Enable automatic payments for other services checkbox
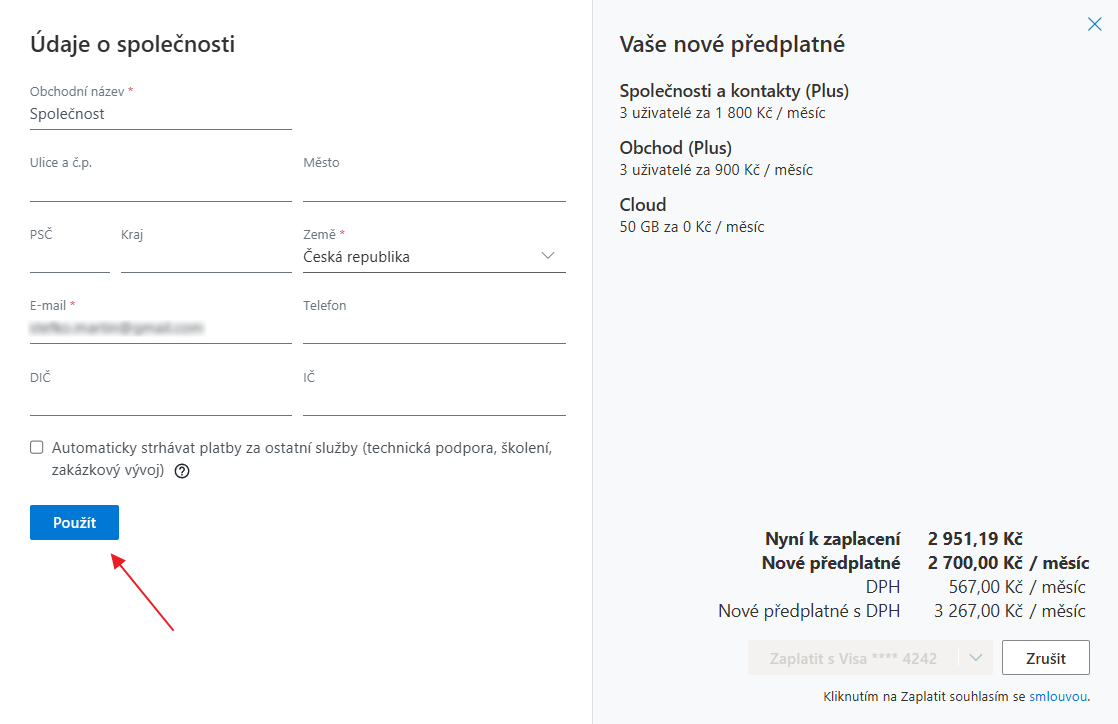The width and height of the screenshot is (1118, 724). [x=36, y=447]
